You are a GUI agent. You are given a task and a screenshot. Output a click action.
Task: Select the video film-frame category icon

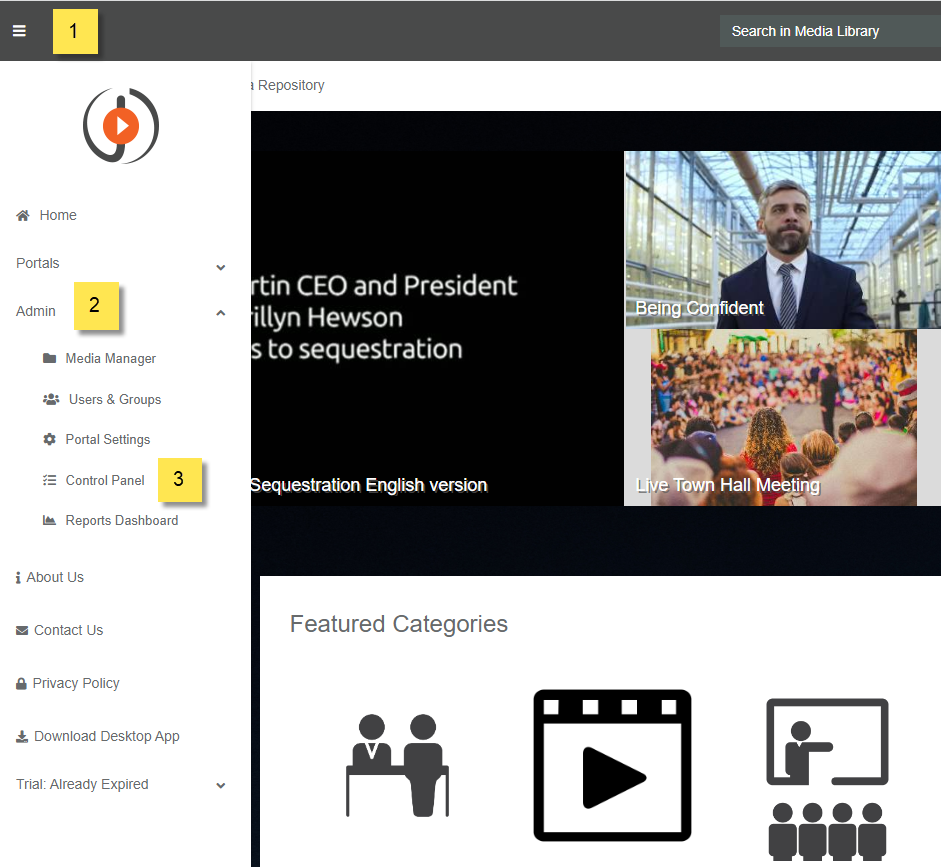(612, 765)
